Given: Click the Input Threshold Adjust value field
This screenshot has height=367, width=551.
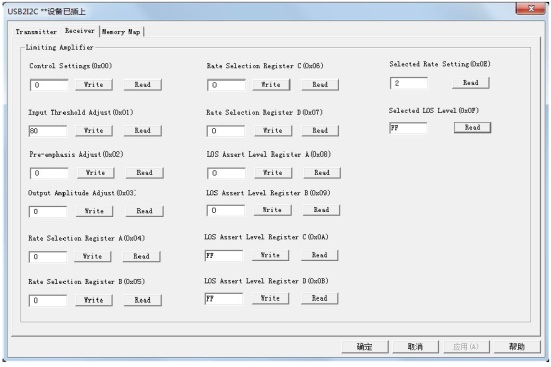Looking at the screenshot, I should click(48, 131).
